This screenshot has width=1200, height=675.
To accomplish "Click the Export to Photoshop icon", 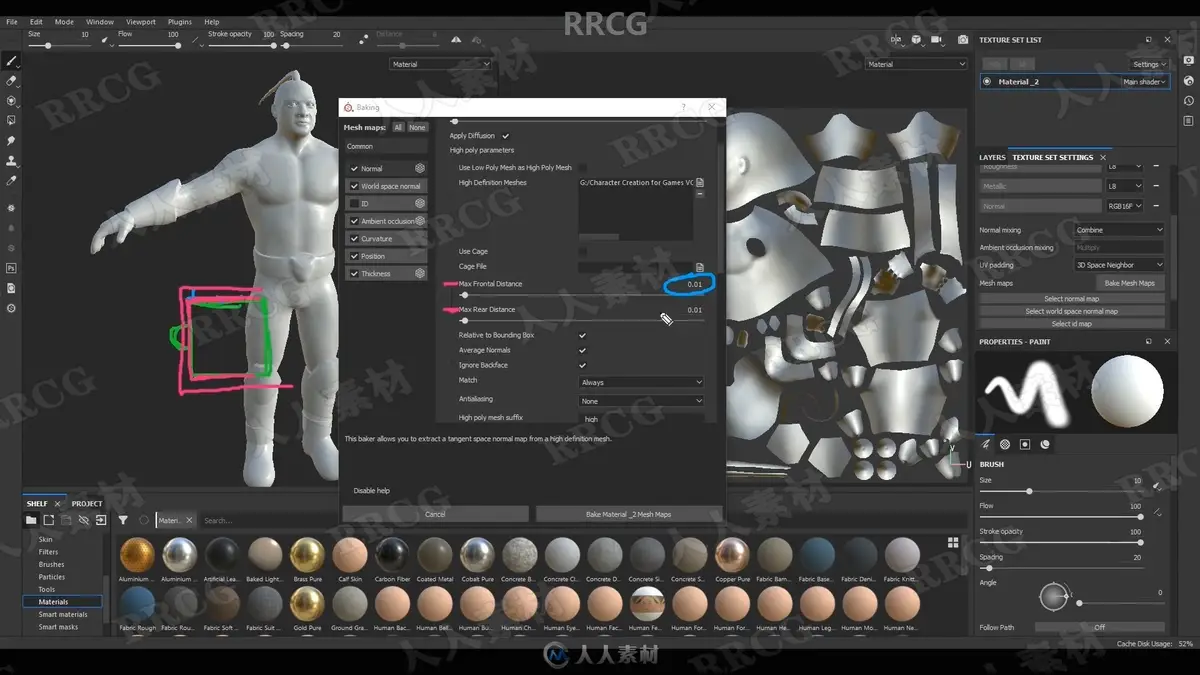I will coord(11,268).
